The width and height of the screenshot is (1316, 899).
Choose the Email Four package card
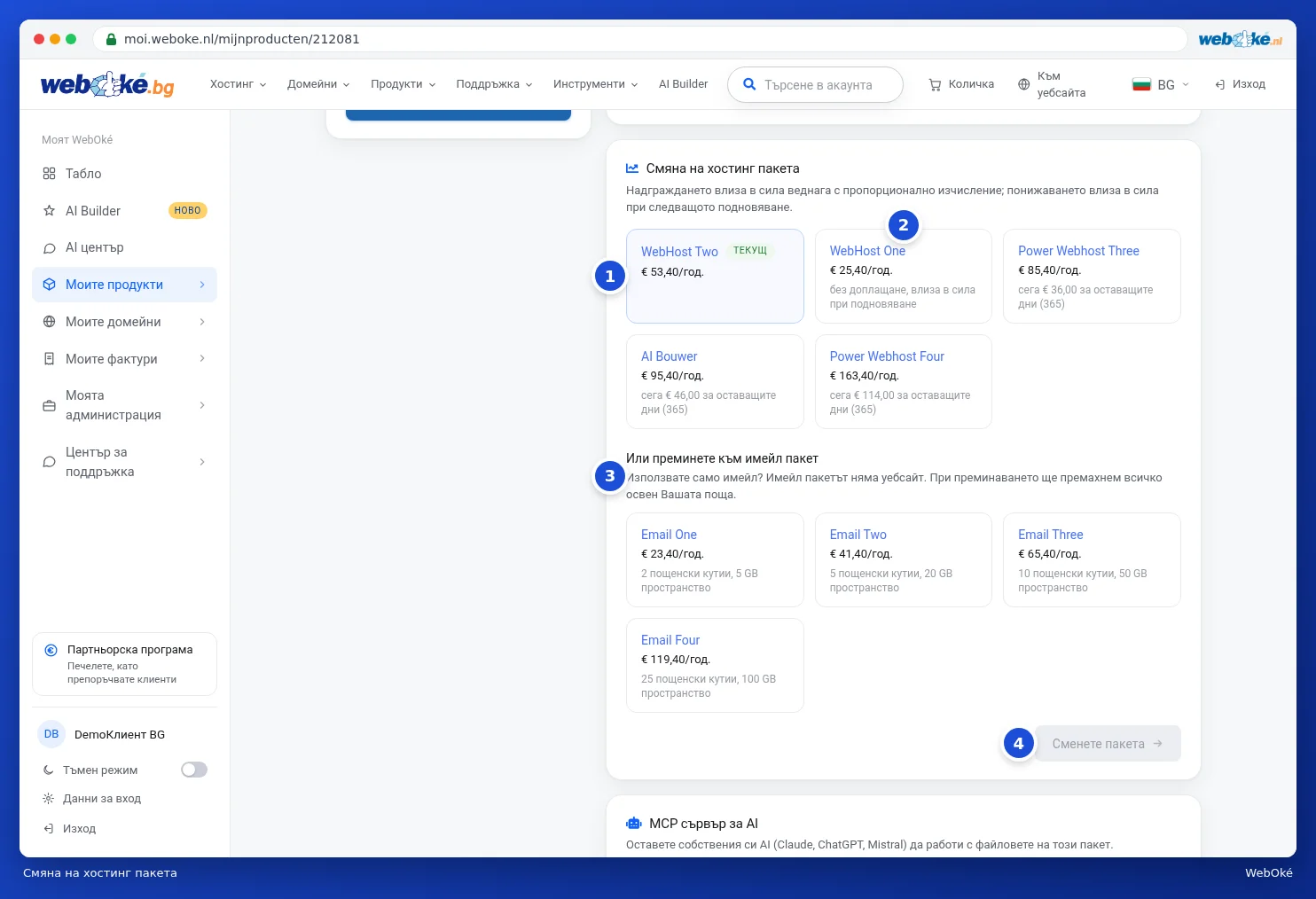tap(715, 666)
